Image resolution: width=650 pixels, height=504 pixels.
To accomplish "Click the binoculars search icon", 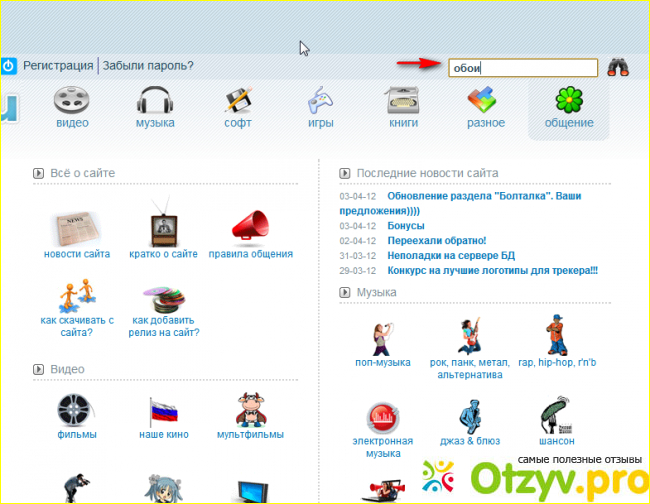I will (619, 67).
